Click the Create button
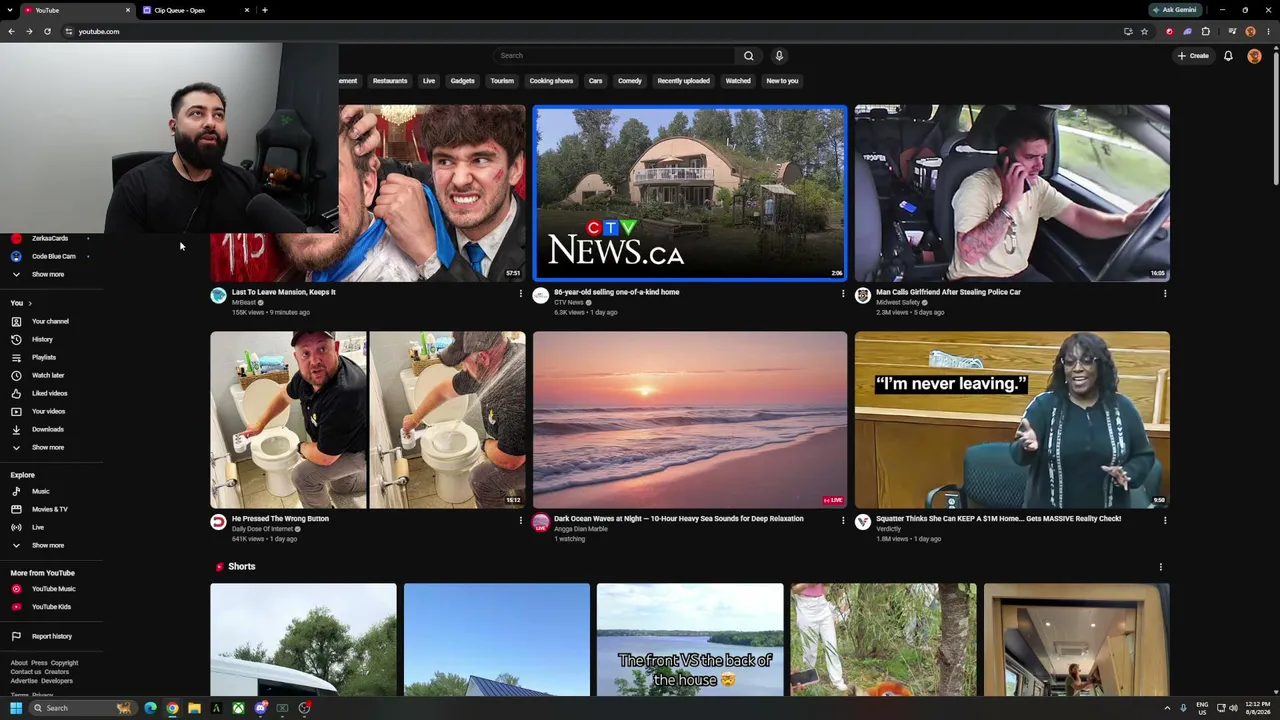Image resolution: width=1280 pixels, height=720 pixels. tap(1193, 56)
